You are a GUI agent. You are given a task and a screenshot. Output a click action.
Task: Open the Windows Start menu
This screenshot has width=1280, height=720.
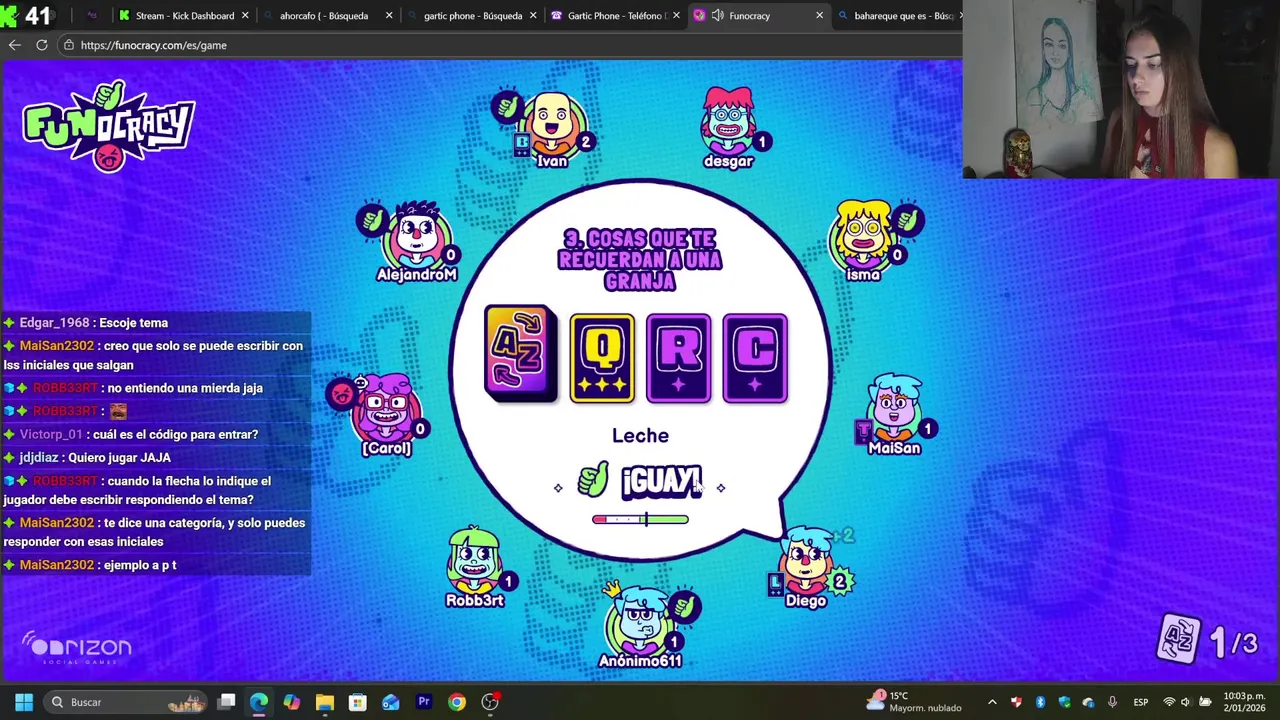point(24,702)
